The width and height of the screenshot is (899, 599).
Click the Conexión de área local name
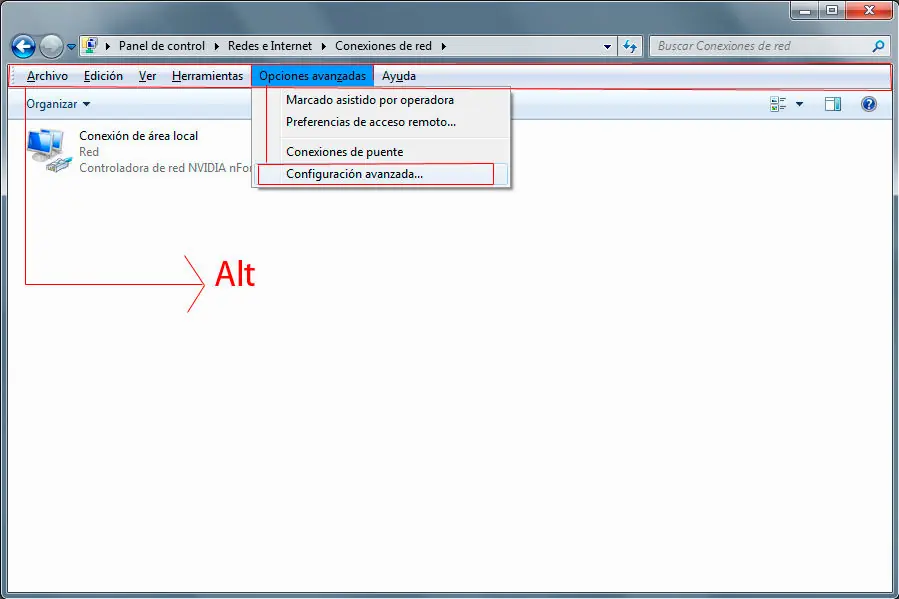coord(139,136)
